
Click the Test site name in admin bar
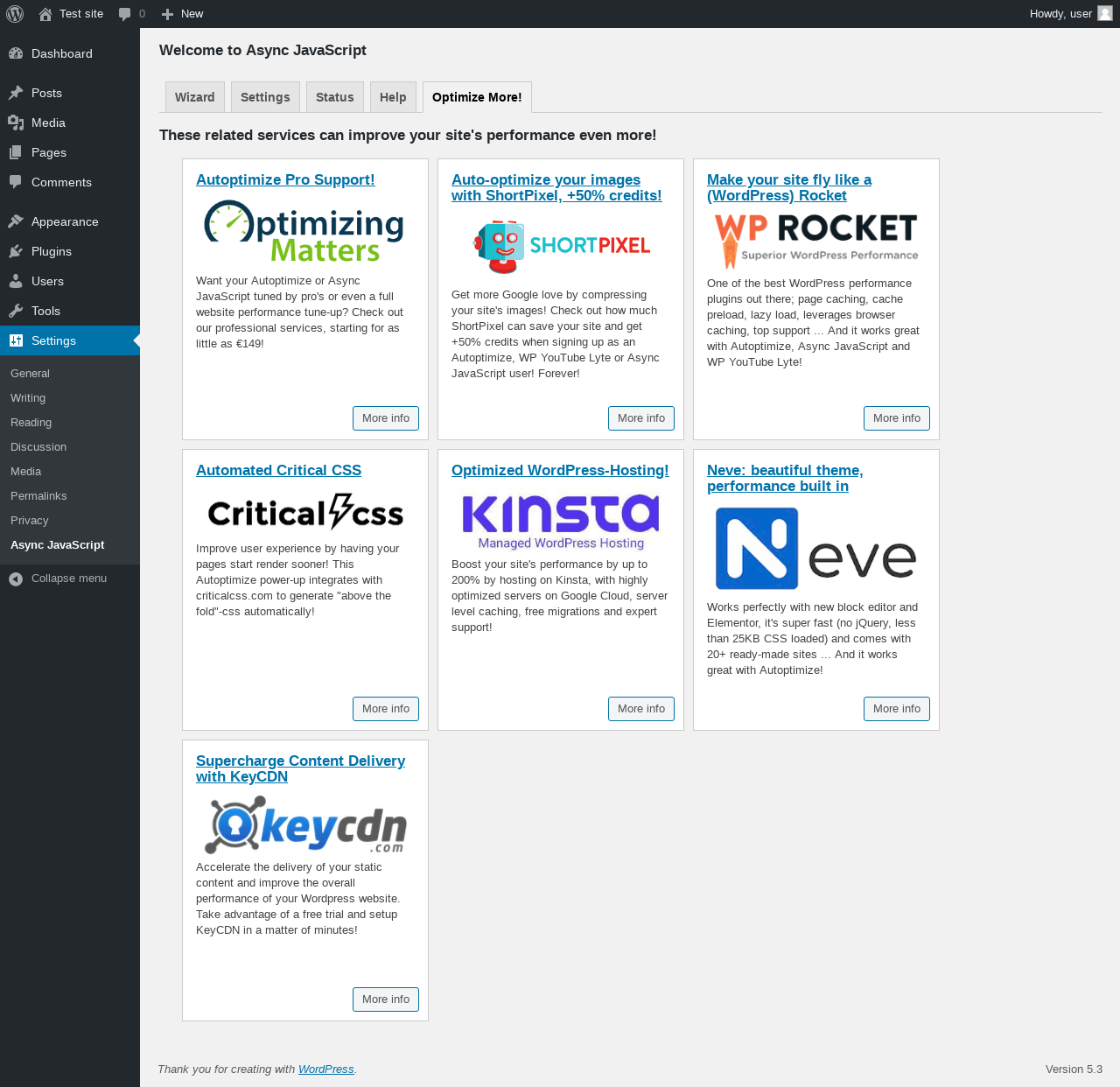tap(81, 14)
